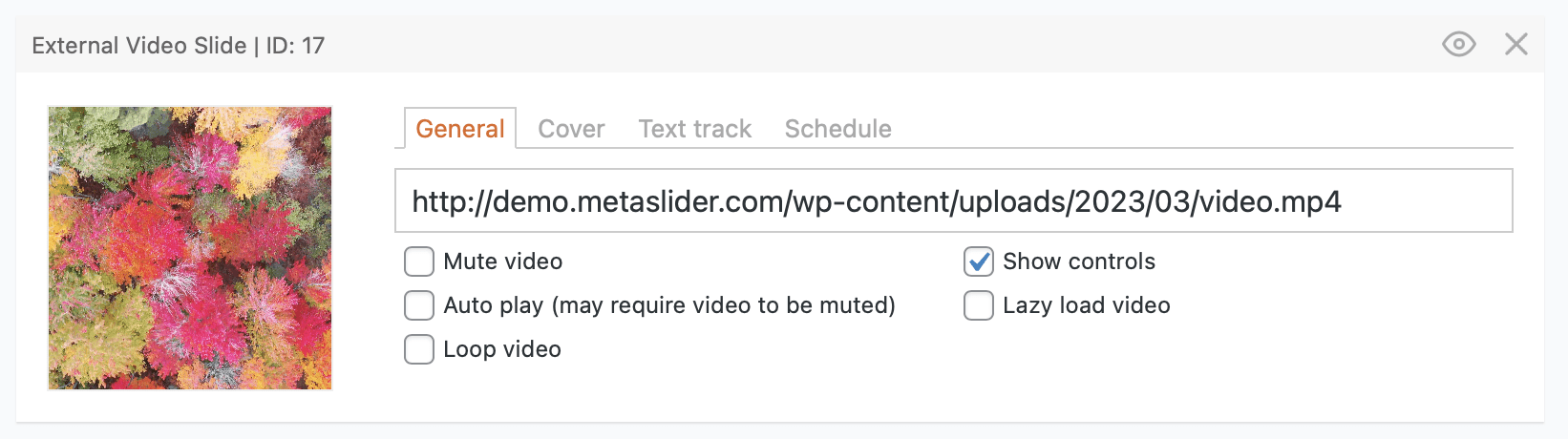
Task: Open the Cover tab
Action: (571, 129)
